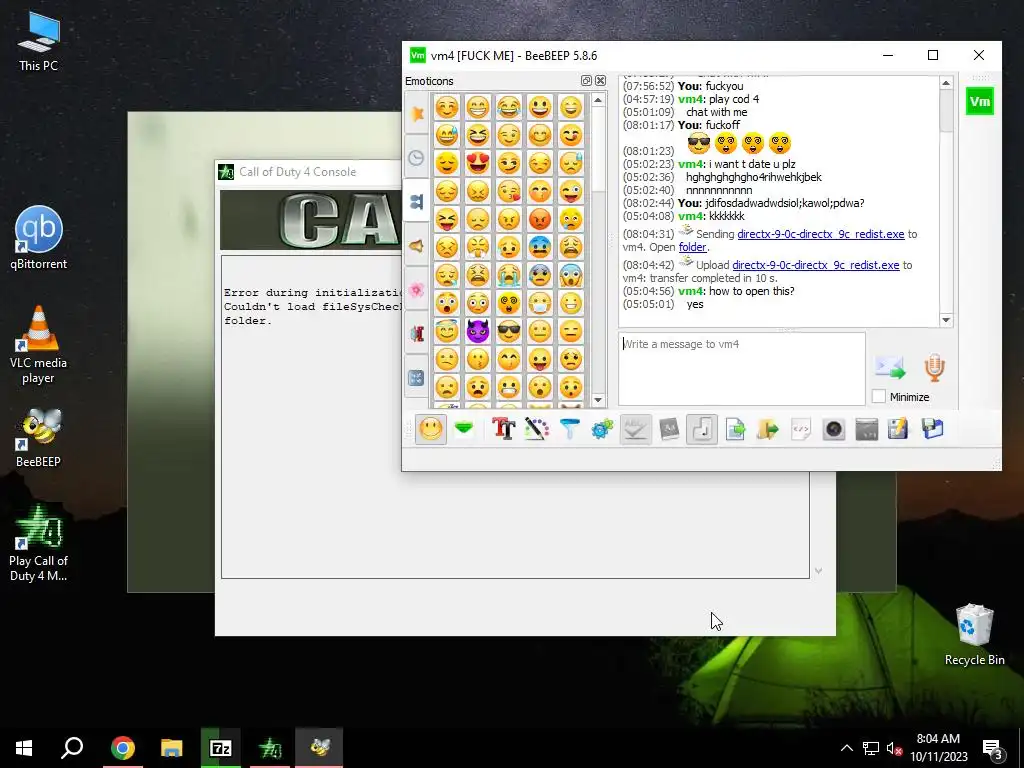Toggle the spell check ABC button
Viewport: 1024px width, 768px height.
point(635,429)
